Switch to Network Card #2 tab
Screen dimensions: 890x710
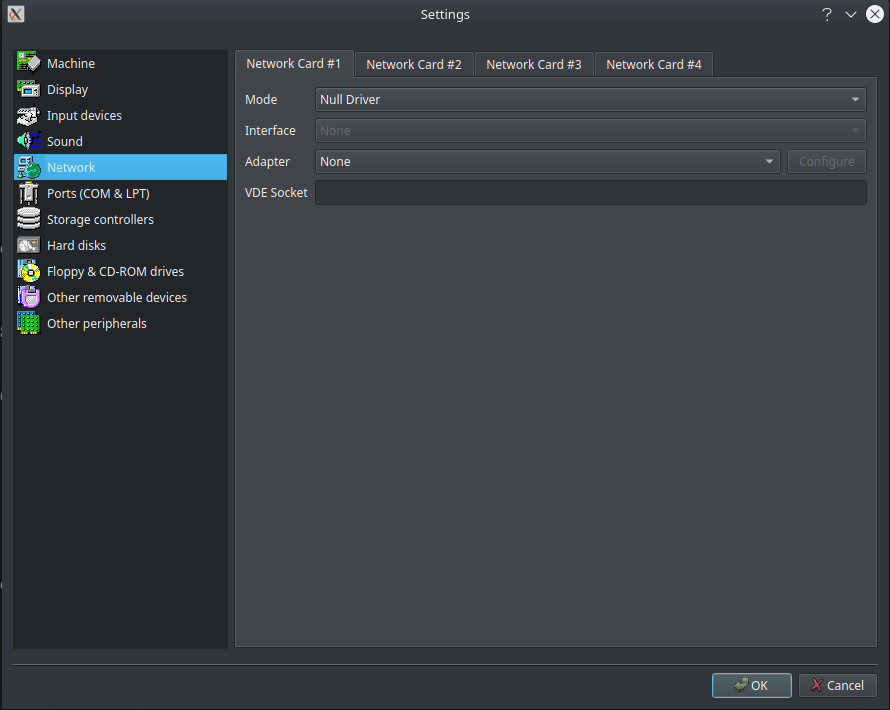(x=414, y=65)
